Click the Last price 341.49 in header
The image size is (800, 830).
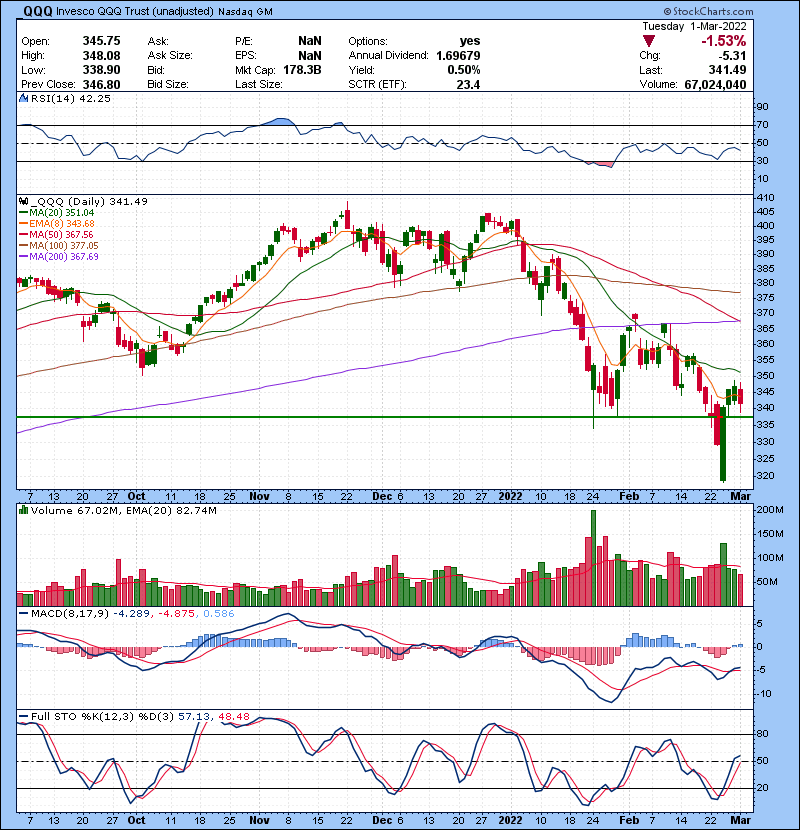(727, 70)
